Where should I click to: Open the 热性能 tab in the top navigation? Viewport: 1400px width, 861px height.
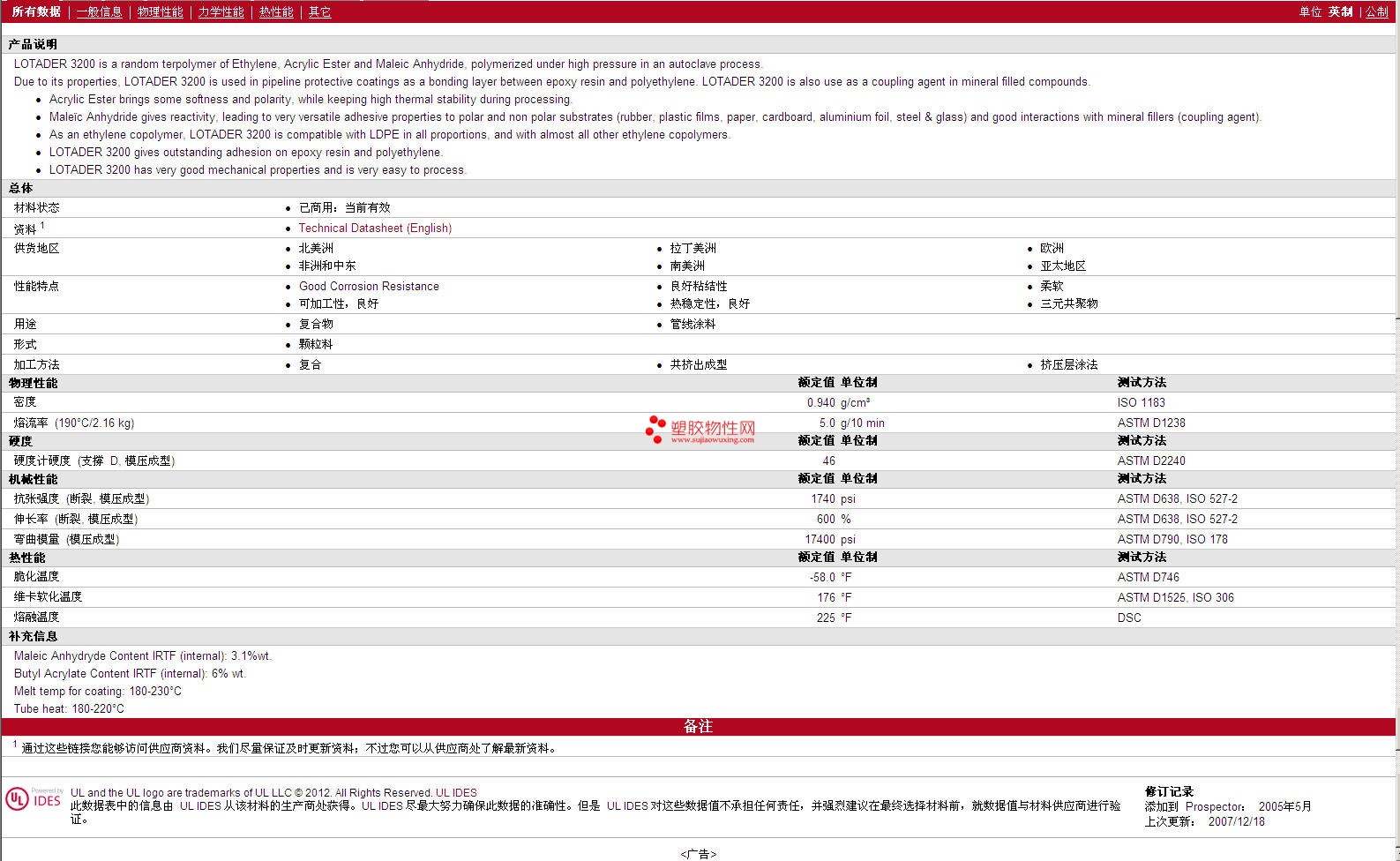click(x=276, y=12)
